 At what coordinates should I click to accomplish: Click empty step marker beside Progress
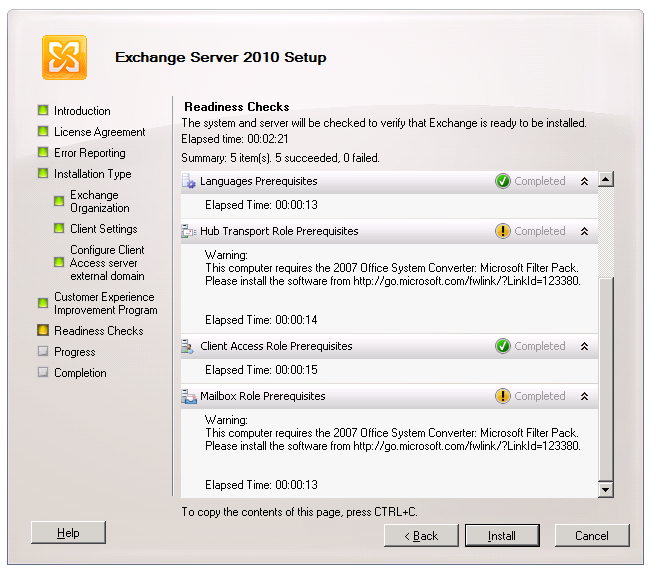pos(43,351)
